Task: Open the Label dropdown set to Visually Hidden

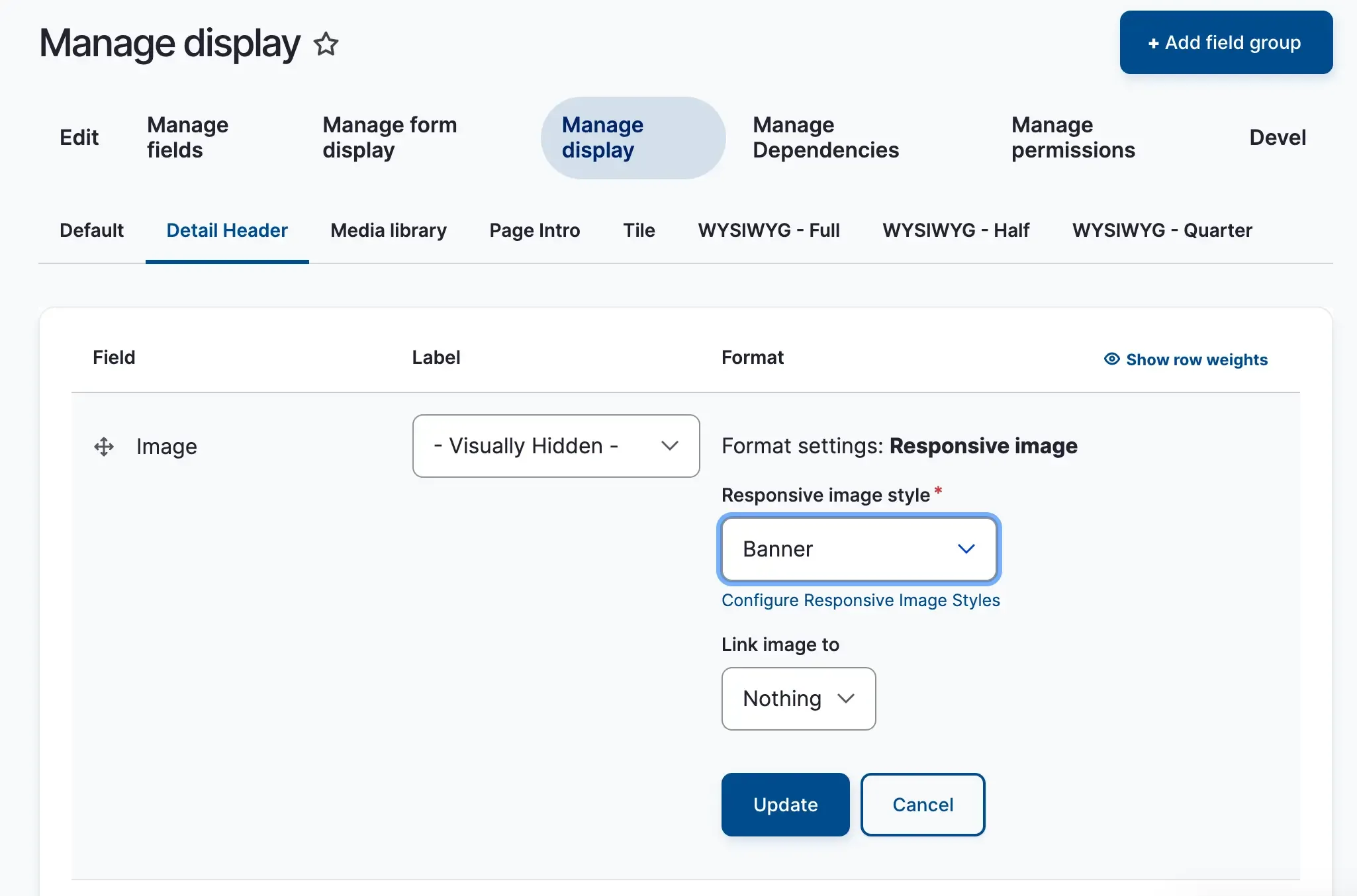Action: click(x=555, y=446)
